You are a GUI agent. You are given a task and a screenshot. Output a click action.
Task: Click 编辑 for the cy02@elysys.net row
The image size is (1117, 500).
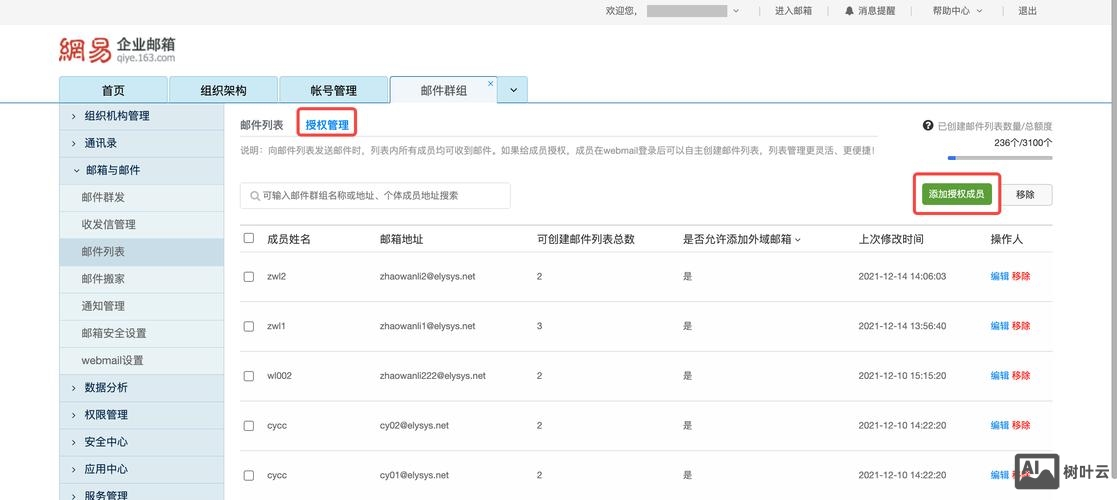pos(999,426)
